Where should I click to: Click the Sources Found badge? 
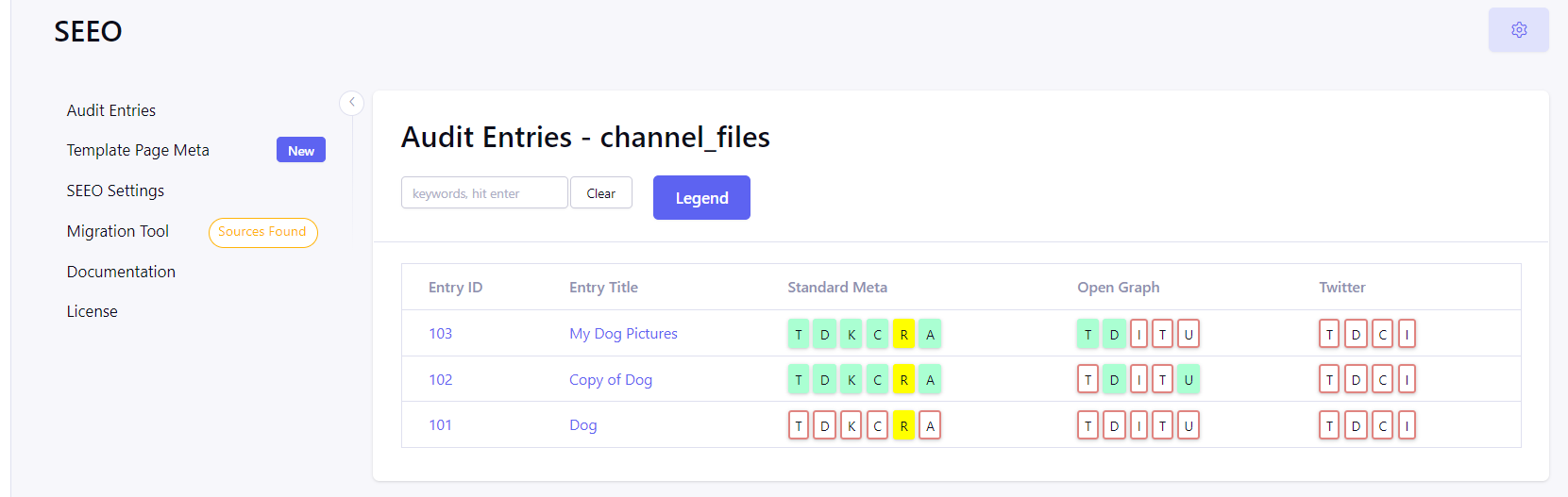point(262,232)
